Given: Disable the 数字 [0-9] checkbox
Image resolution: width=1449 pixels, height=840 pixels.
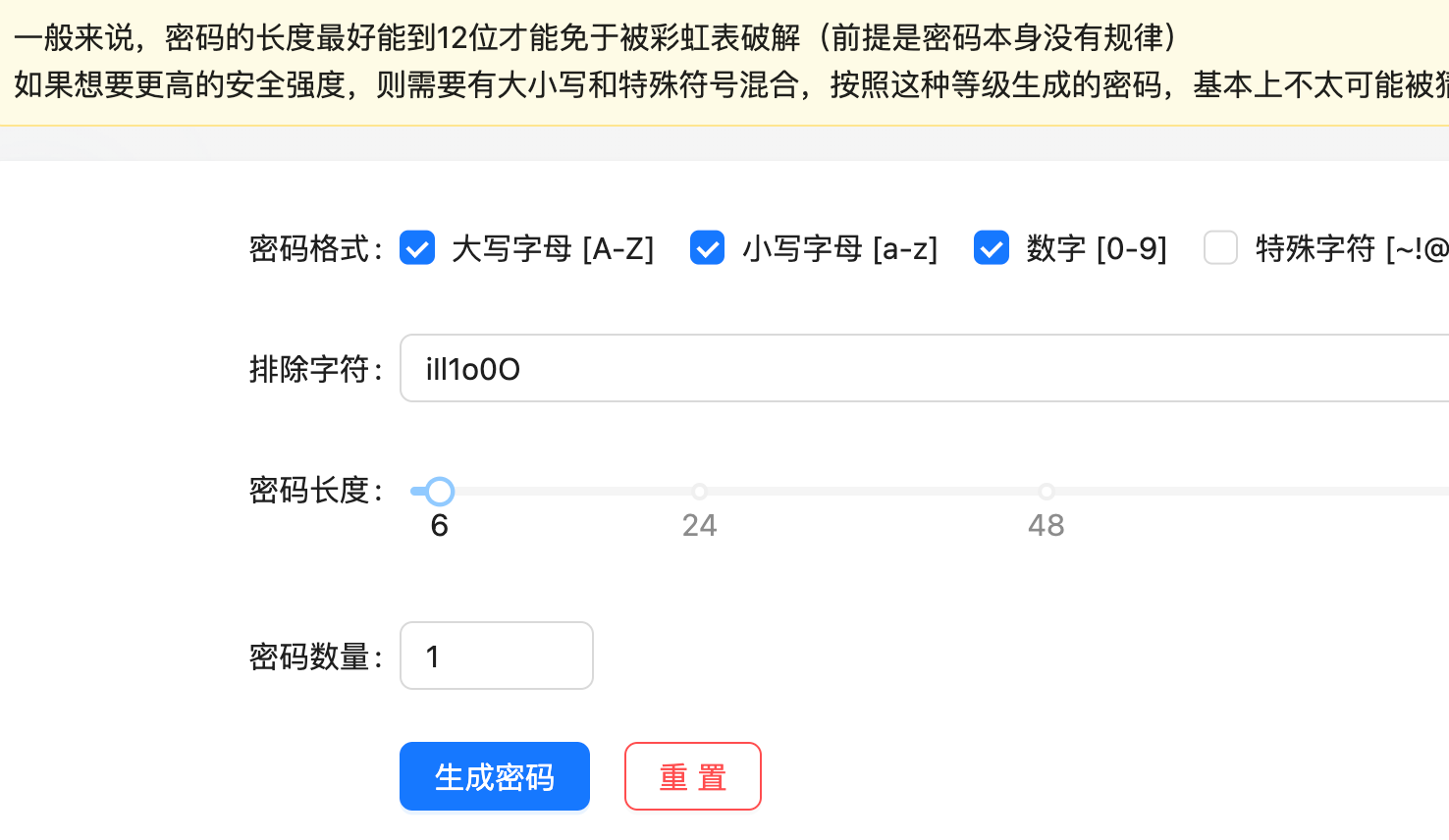Looking at the screenshot, I should [x=992, y=248].
